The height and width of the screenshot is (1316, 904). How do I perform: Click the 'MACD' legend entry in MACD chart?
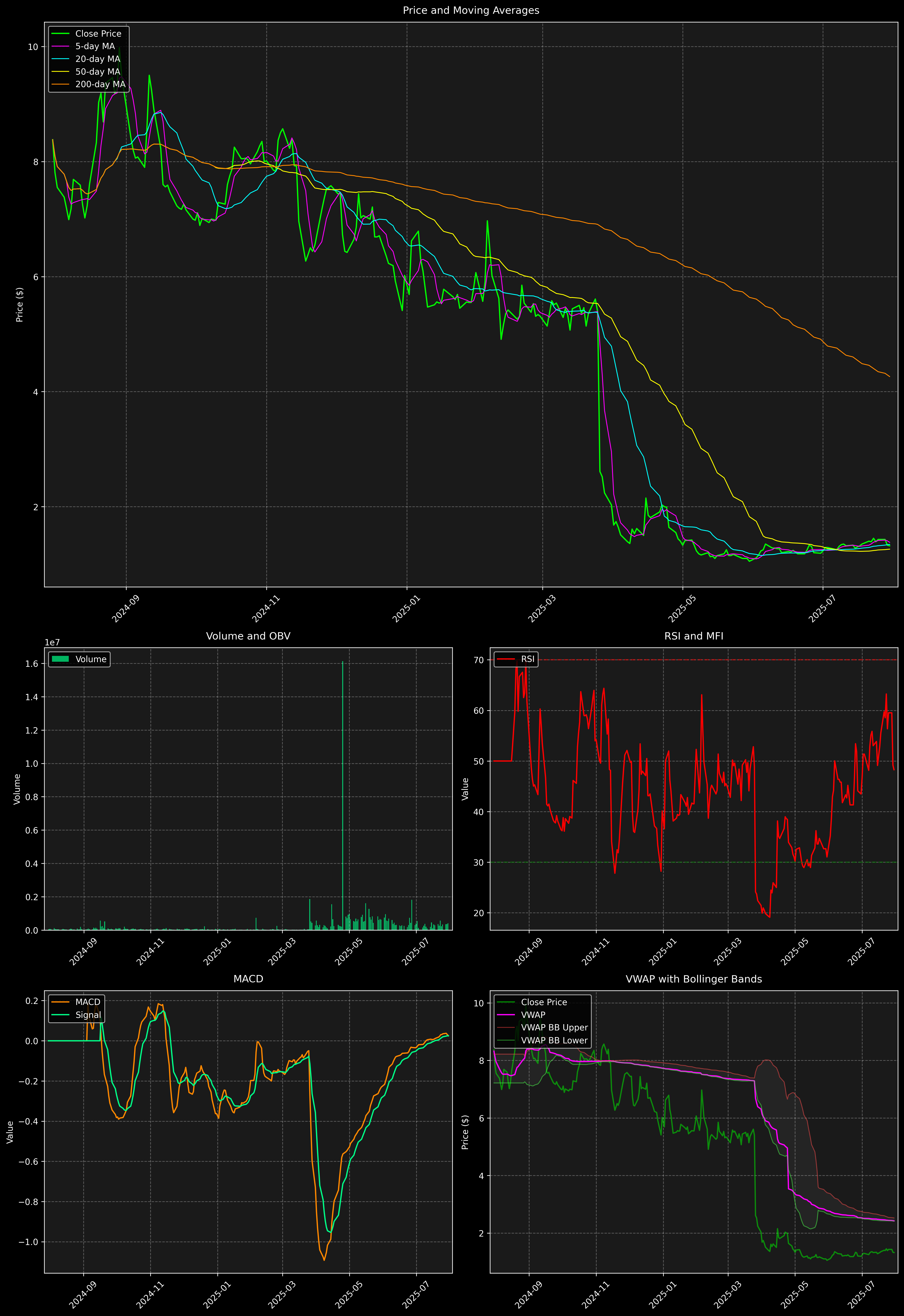[88, 1002]
